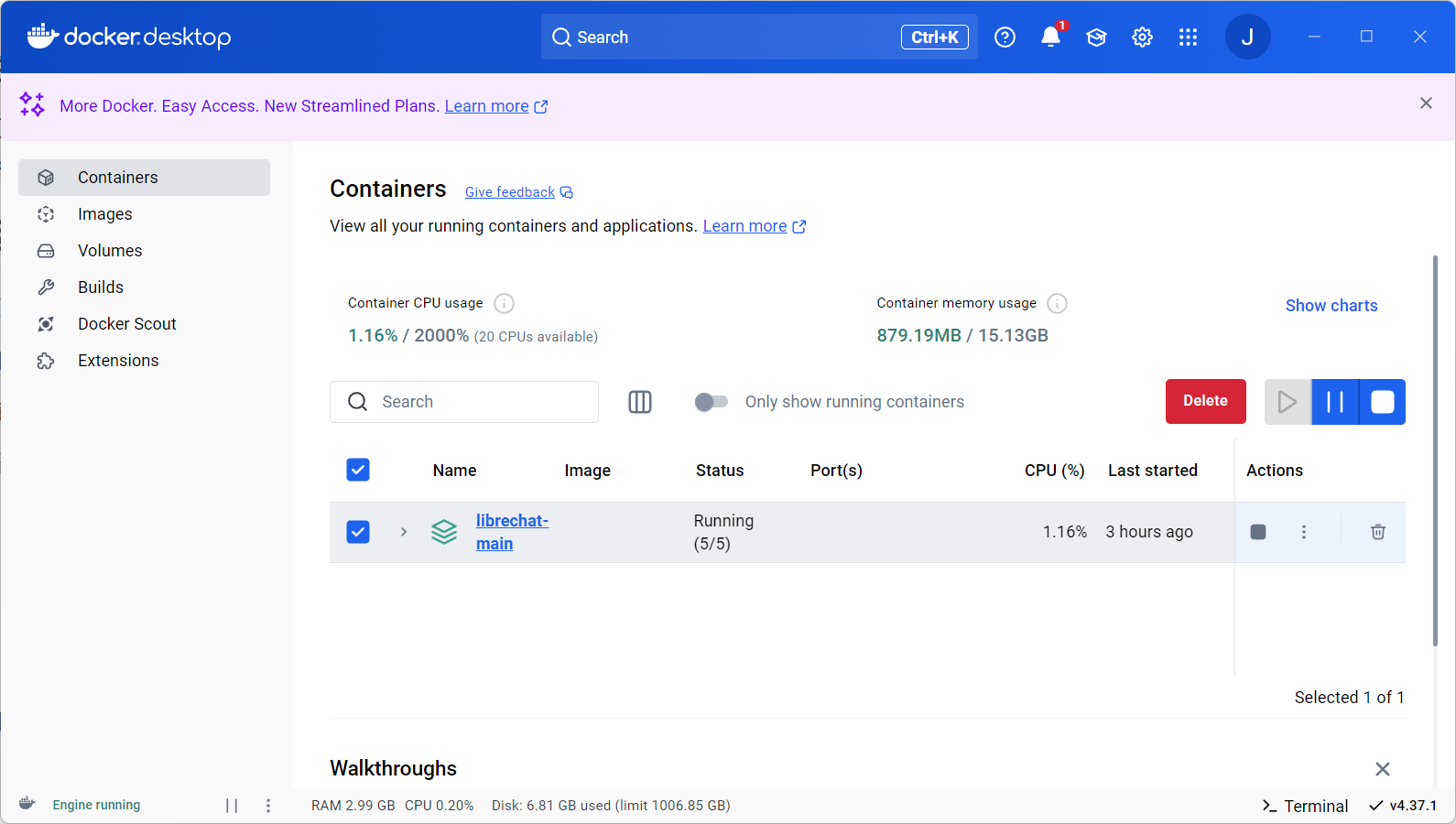The image size is (1456, 824).
Task: Click Show charts
Action: click(x=1331, y=306)
